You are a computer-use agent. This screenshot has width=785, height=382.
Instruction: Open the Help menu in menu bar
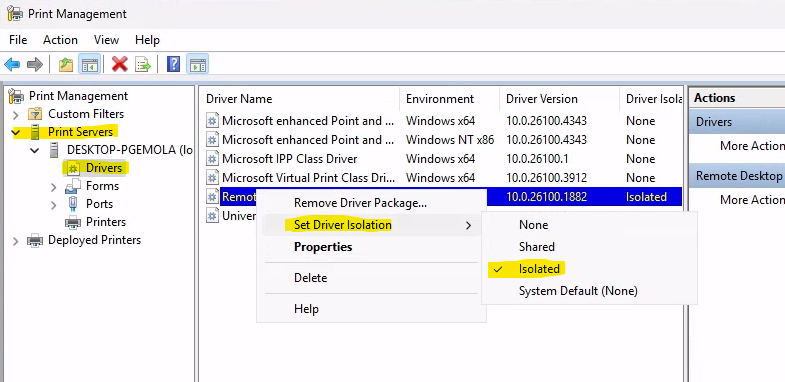click(x=147, y=40)
